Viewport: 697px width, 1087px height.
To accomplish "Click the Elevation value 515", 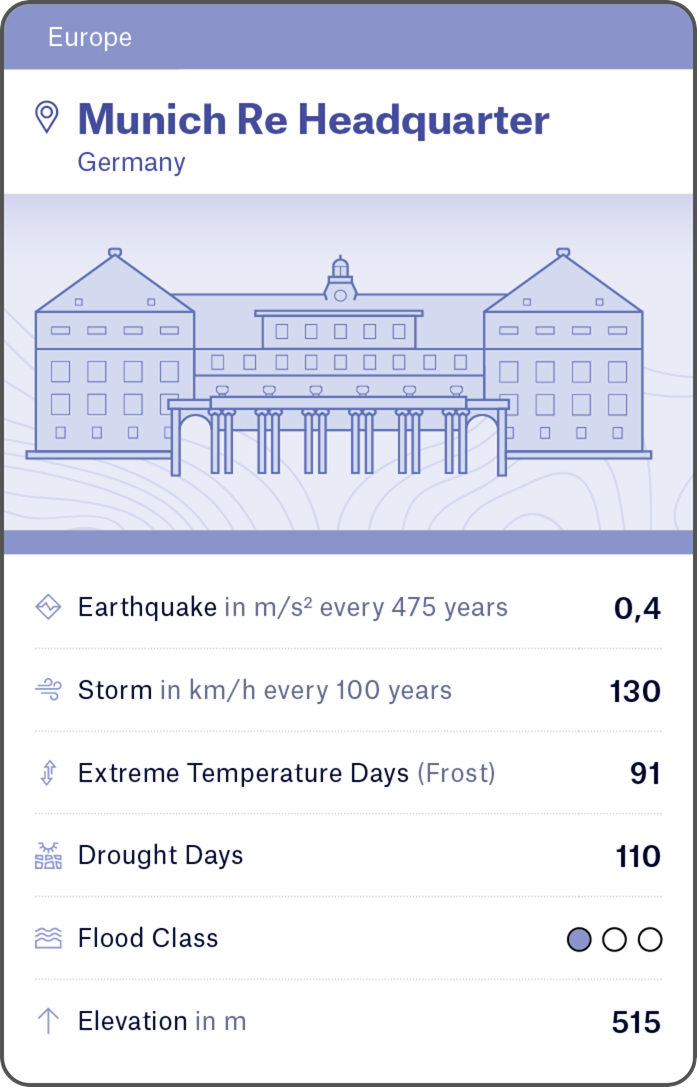I will coord(636,1022).
